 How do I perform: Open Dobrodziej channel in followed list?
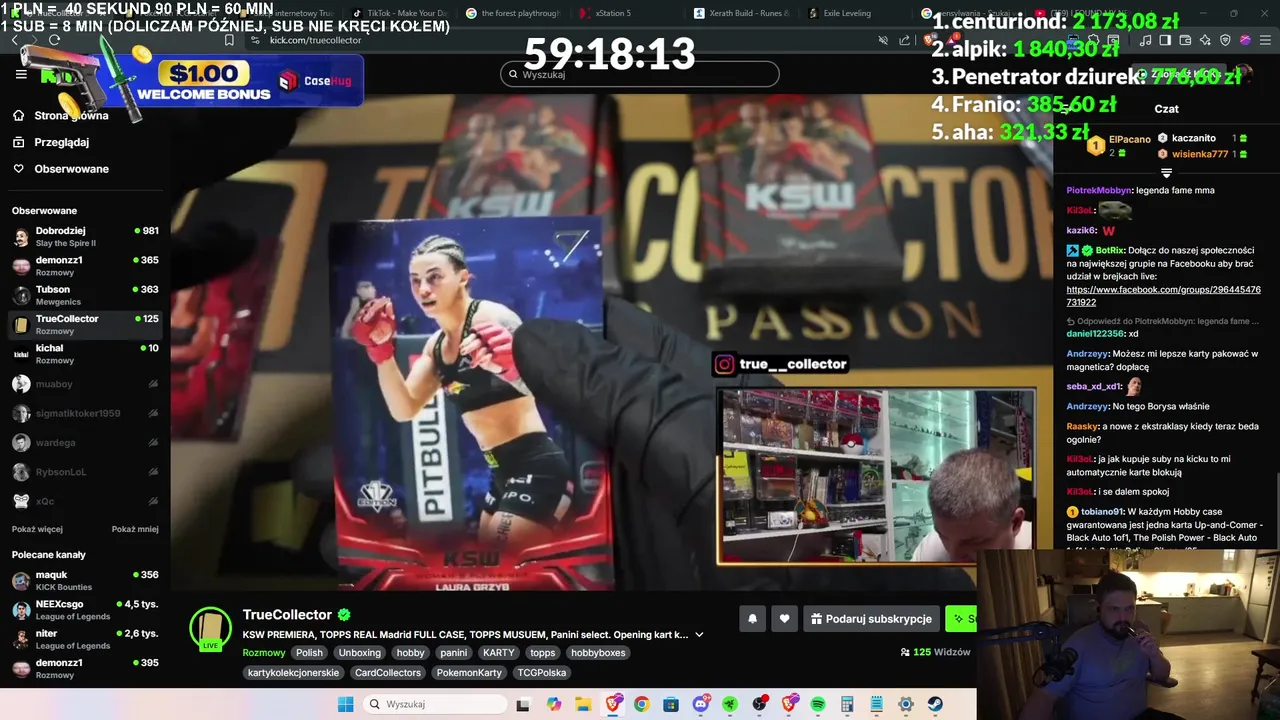85,236
